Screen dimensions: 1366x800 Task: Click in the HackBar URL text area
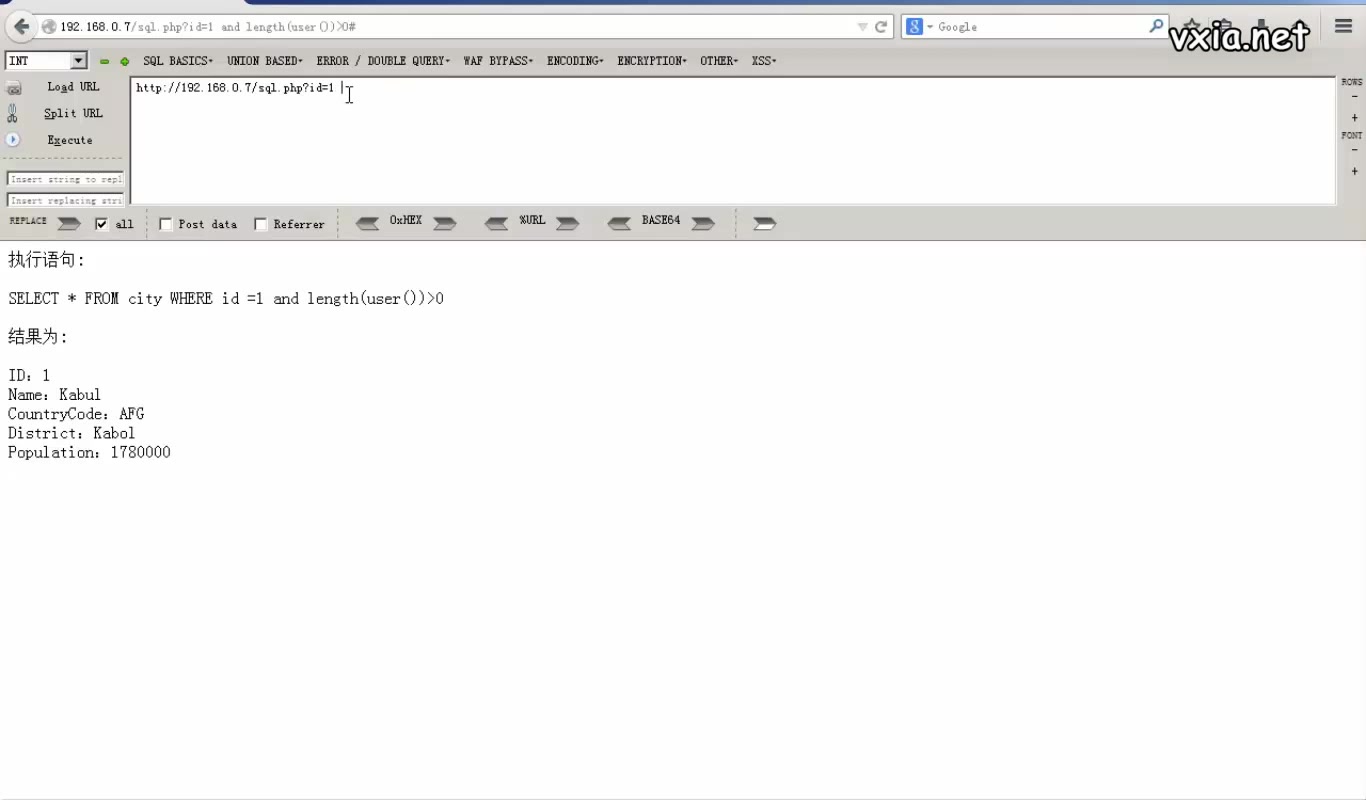click(733, 141)
